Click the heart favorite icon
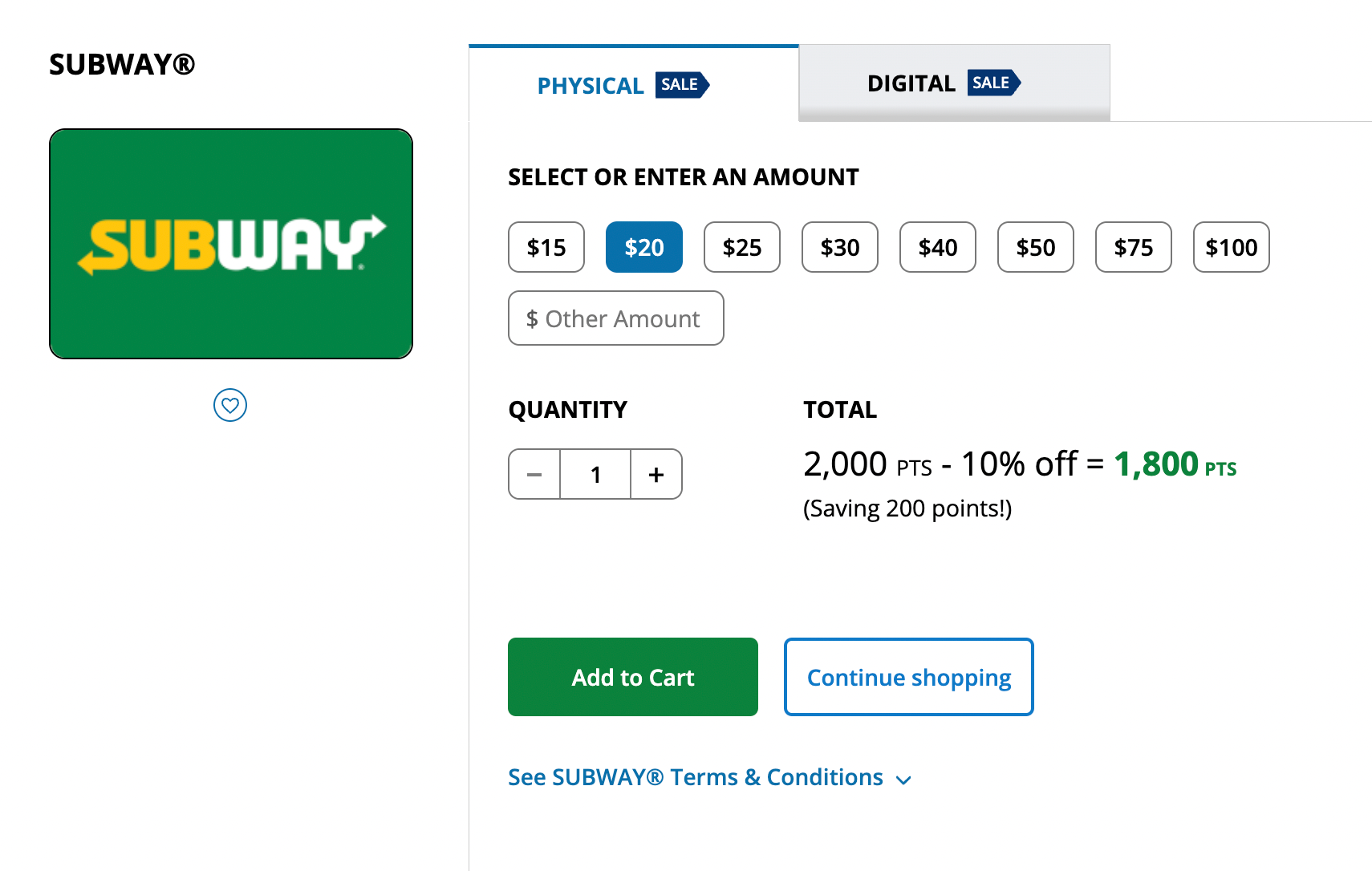 (x=230, y=405)
